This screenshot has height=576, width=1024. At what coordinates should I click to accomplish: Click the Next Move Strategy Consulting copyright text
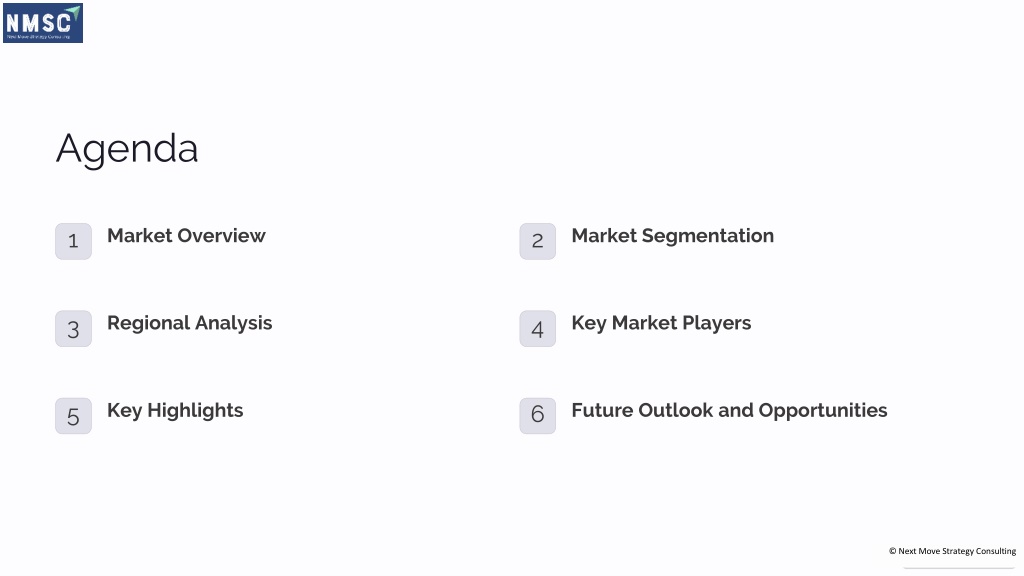pos(952,551)
